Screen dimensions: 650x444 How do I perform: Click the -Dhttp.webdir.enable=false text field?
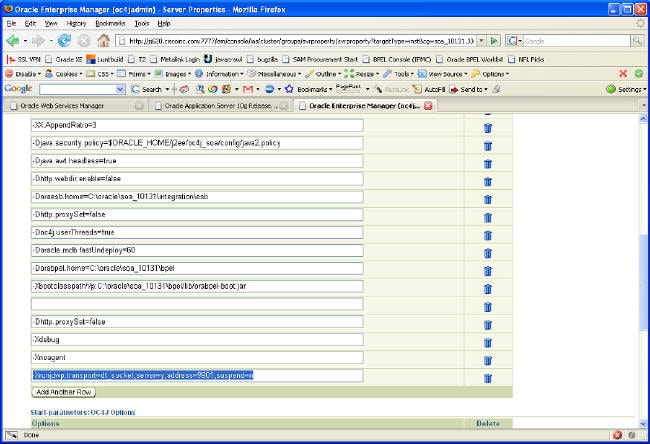(x=196, y=178)
